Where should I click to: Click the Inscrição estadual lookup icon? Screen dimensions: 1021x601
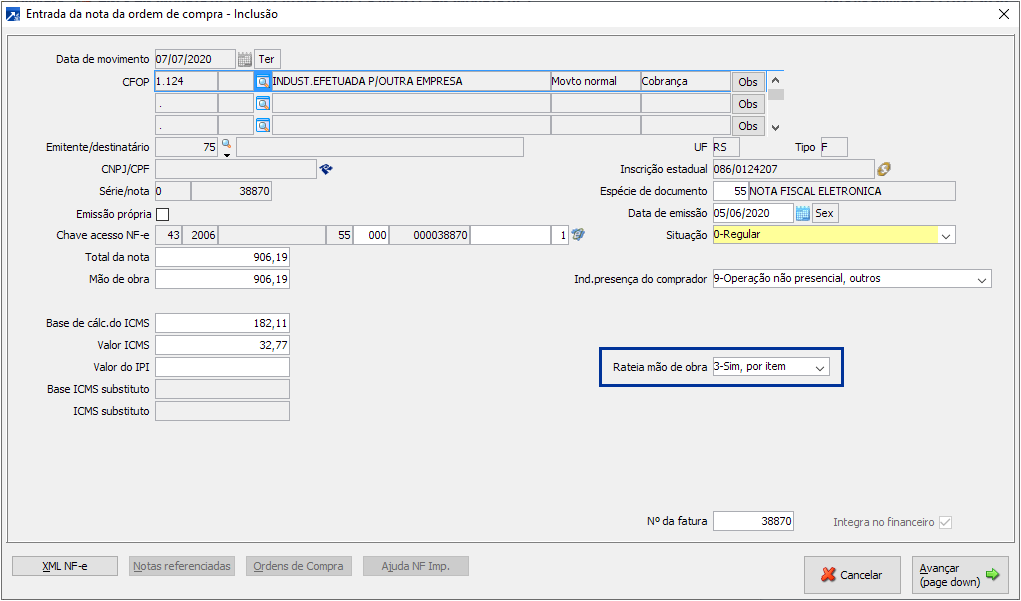[884, 169]
